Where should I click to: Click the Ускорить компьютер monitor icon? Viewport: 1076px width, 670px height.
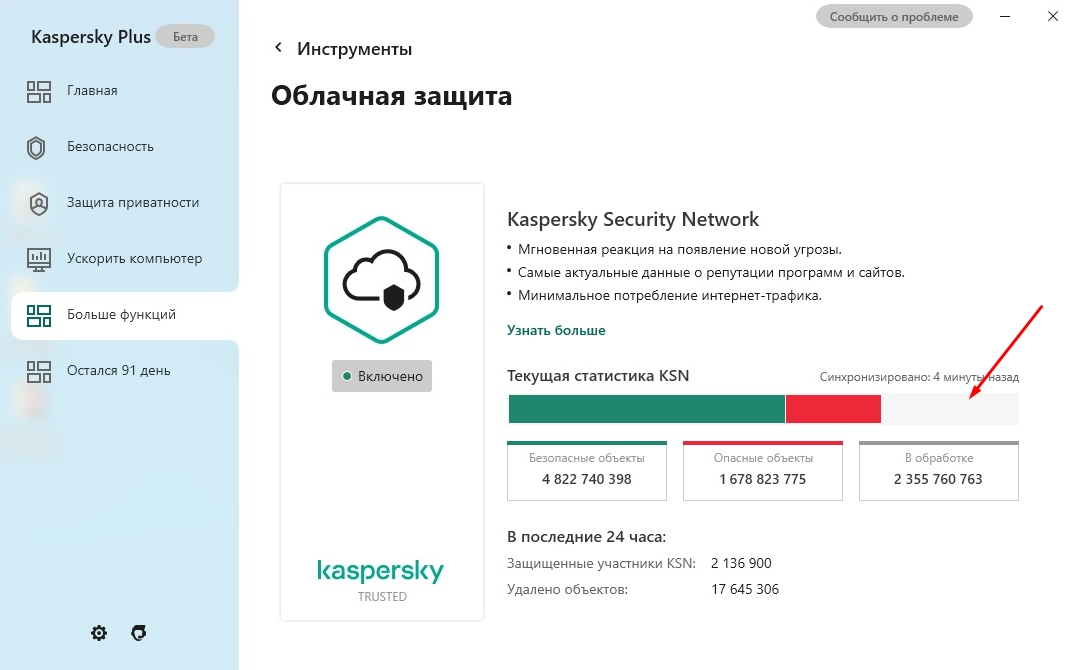click(x=39, y=259)
